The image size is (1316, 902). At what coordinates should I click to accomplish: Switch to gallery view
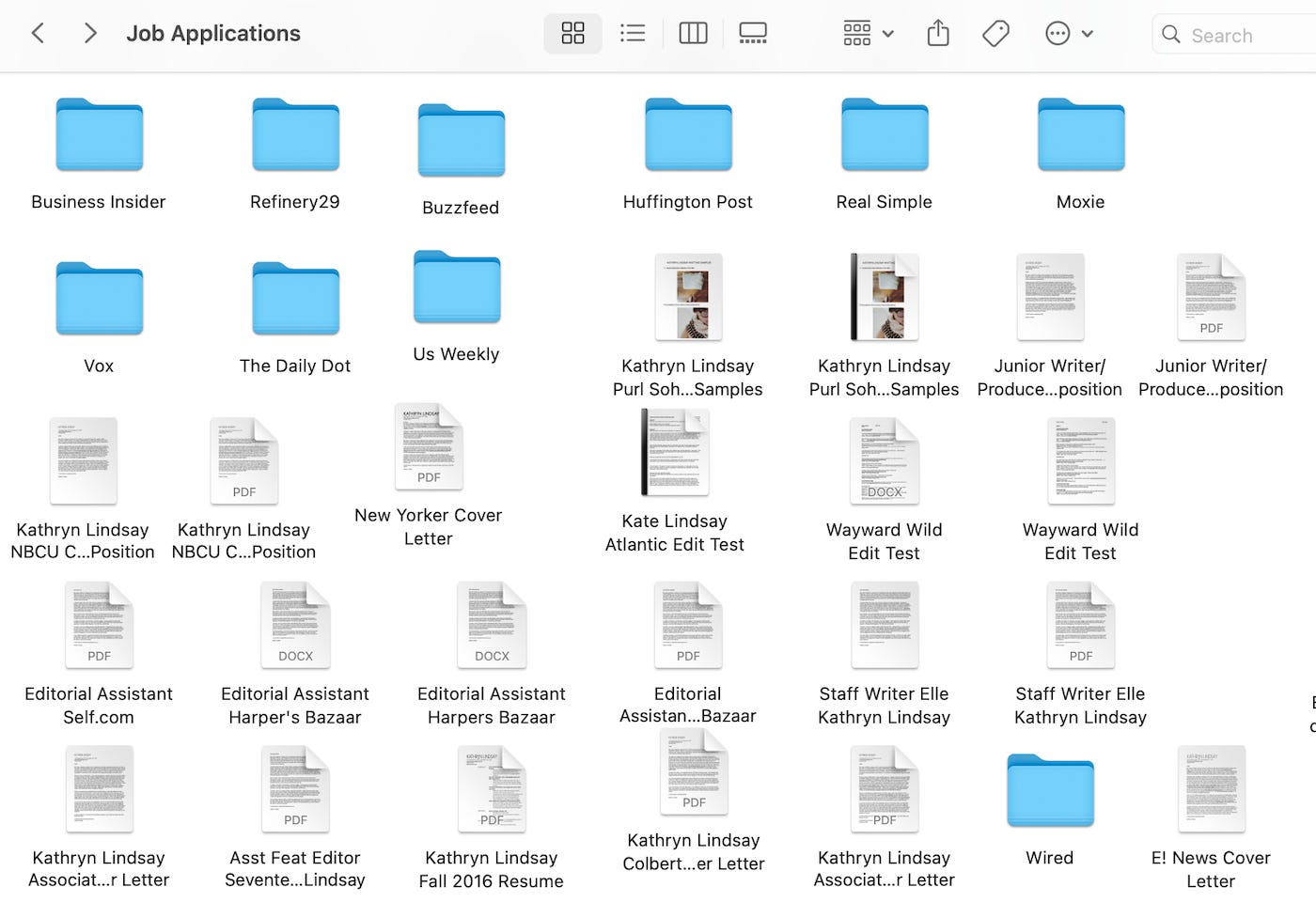pos(753,34)
